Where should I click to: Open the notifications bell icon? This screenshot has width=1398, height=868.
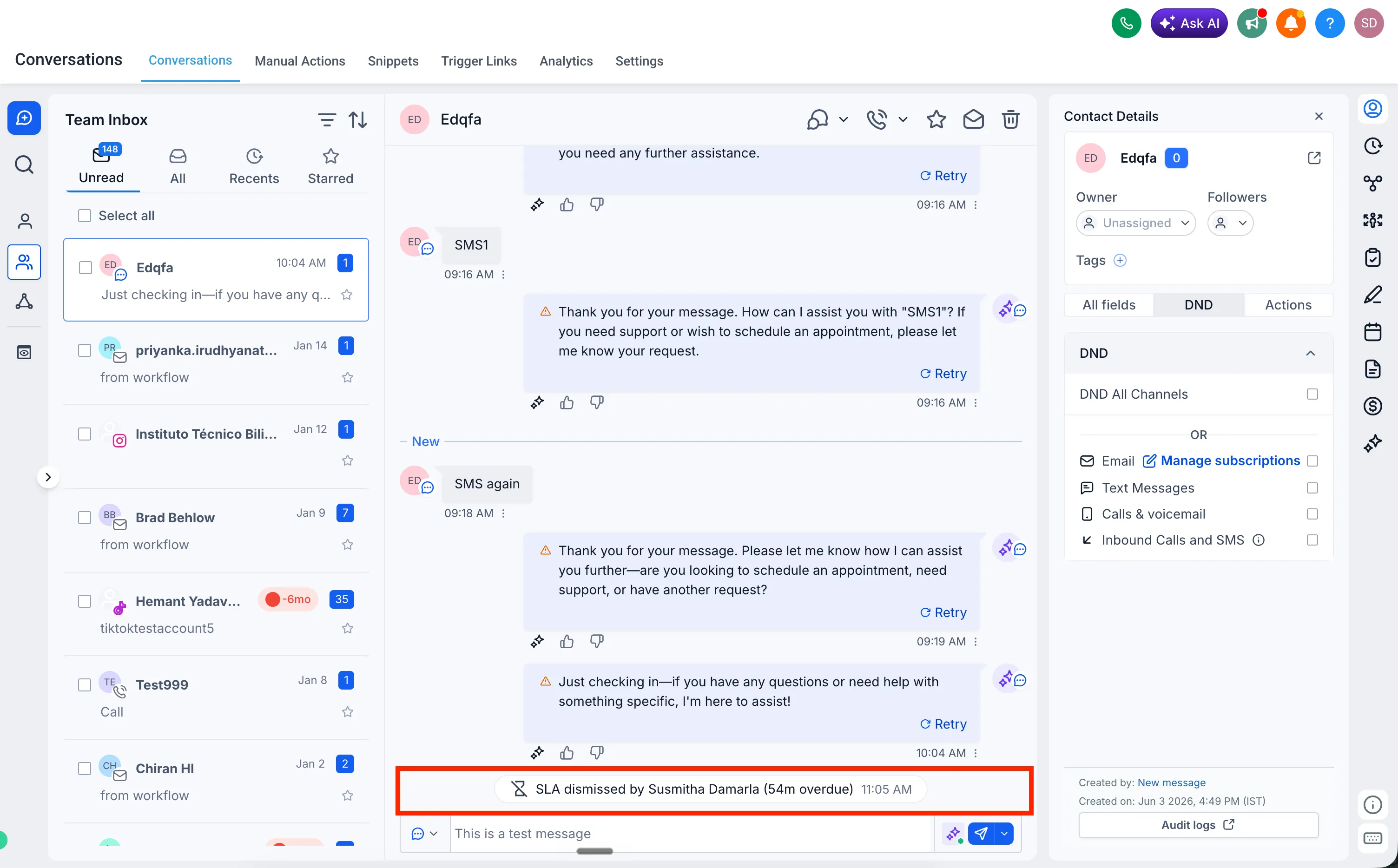coord(1291,23)
